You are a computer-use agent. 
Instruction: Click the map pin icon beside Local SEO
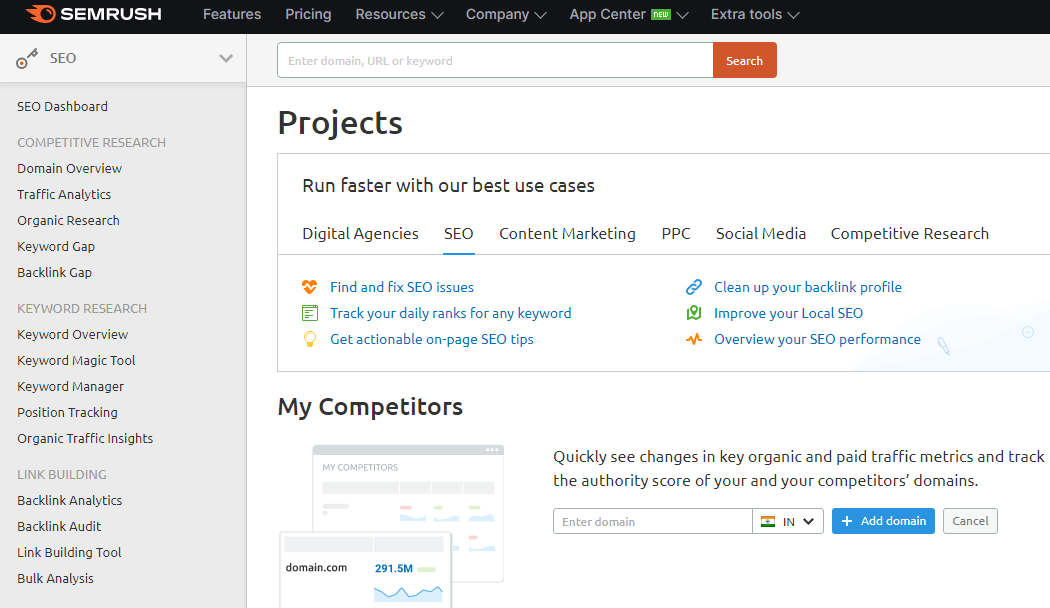(x=694, y=313)
